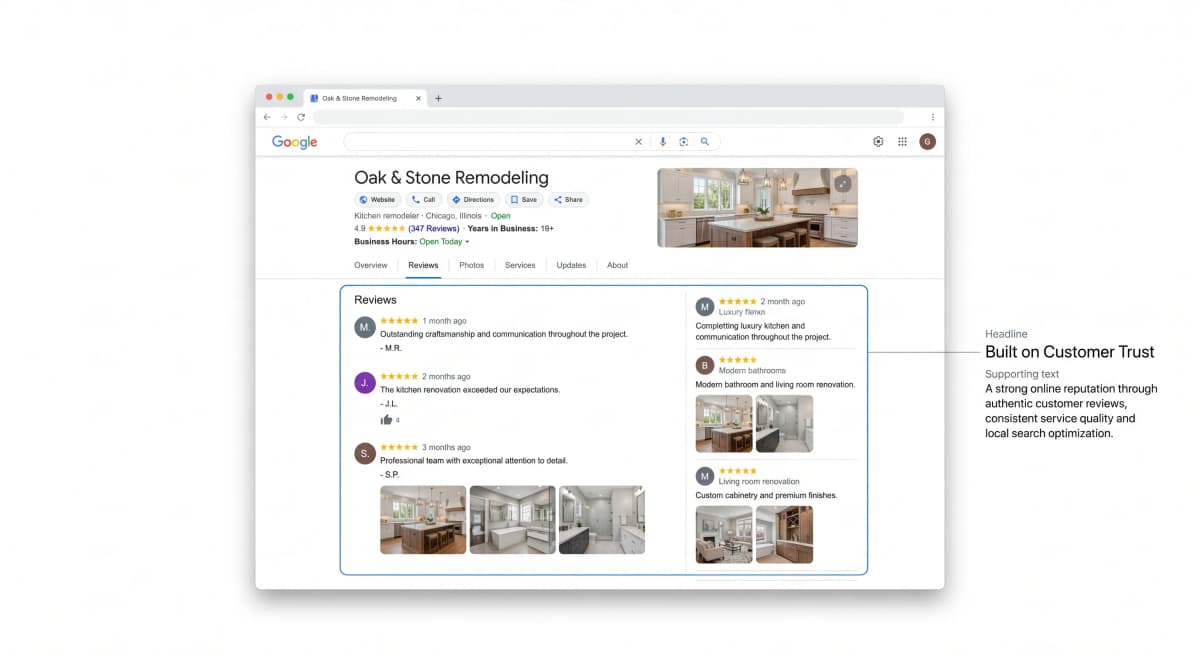Go to the Services tab

coord(520,265)
